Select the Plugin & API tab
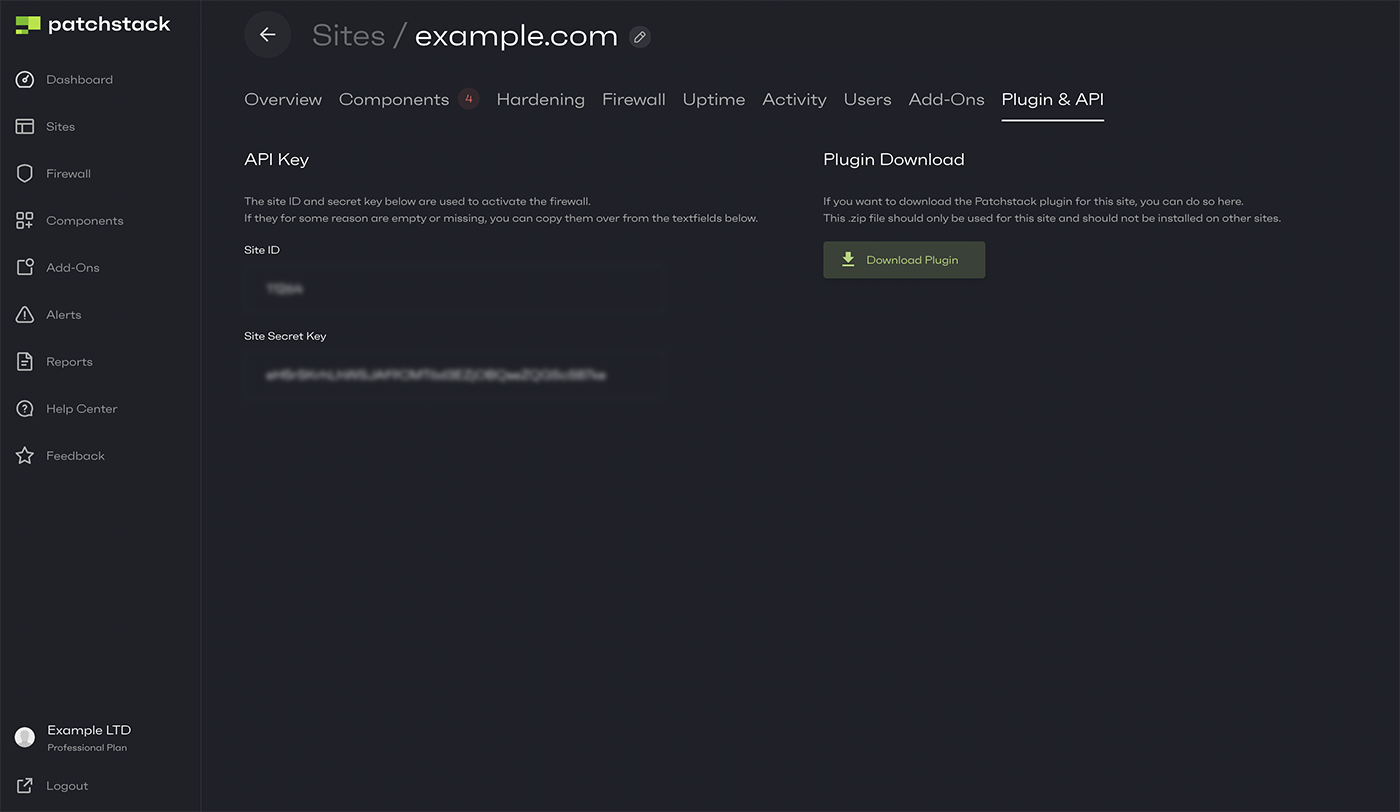Image resolution: width=1400 pixels, height=812 pixels. tap(1053, 99)
